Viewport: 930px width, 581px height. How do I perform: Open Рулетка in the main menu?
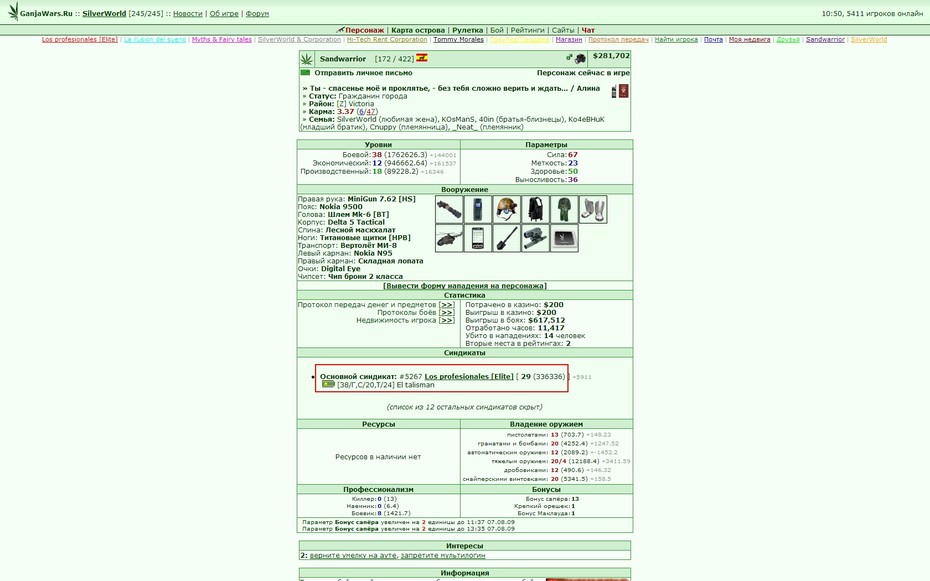click(467, 30)
